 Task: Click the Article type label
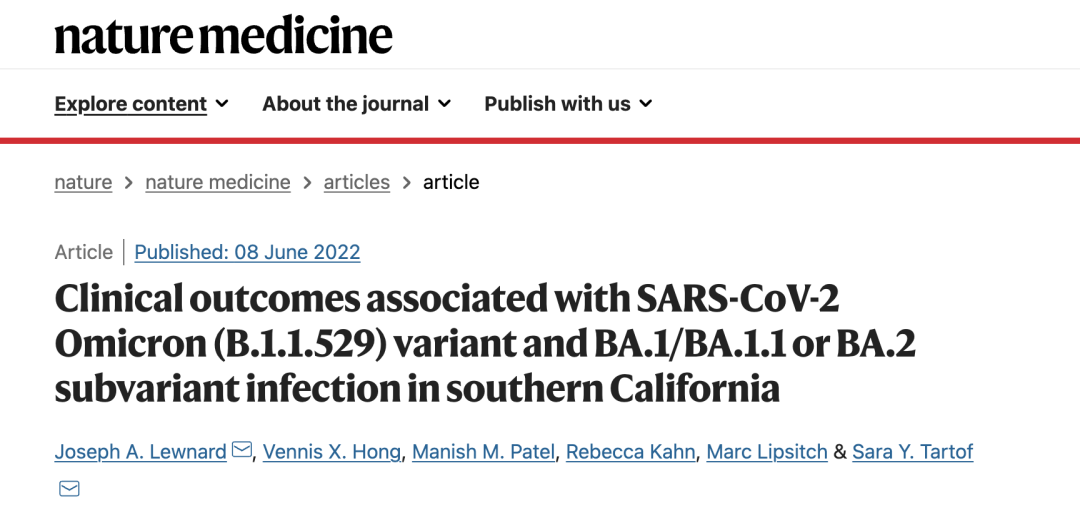pyautogui.click(x=84, y=252)
